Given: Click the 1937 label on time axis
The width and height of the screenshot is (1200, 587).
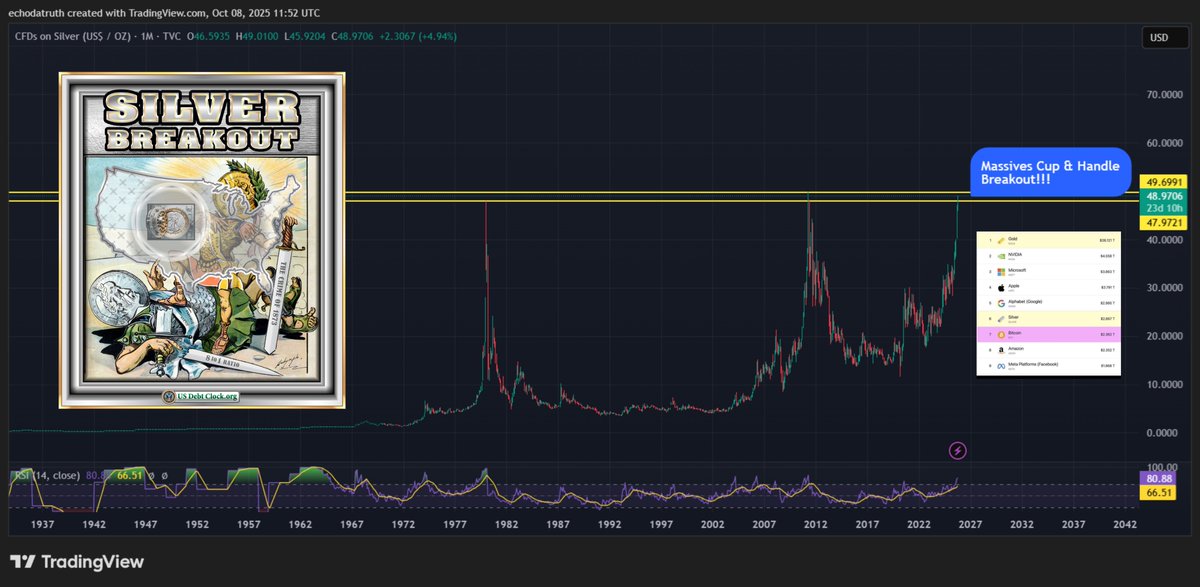Looking at the screenshot, I should pyautogui.click(x=43, y=523).
